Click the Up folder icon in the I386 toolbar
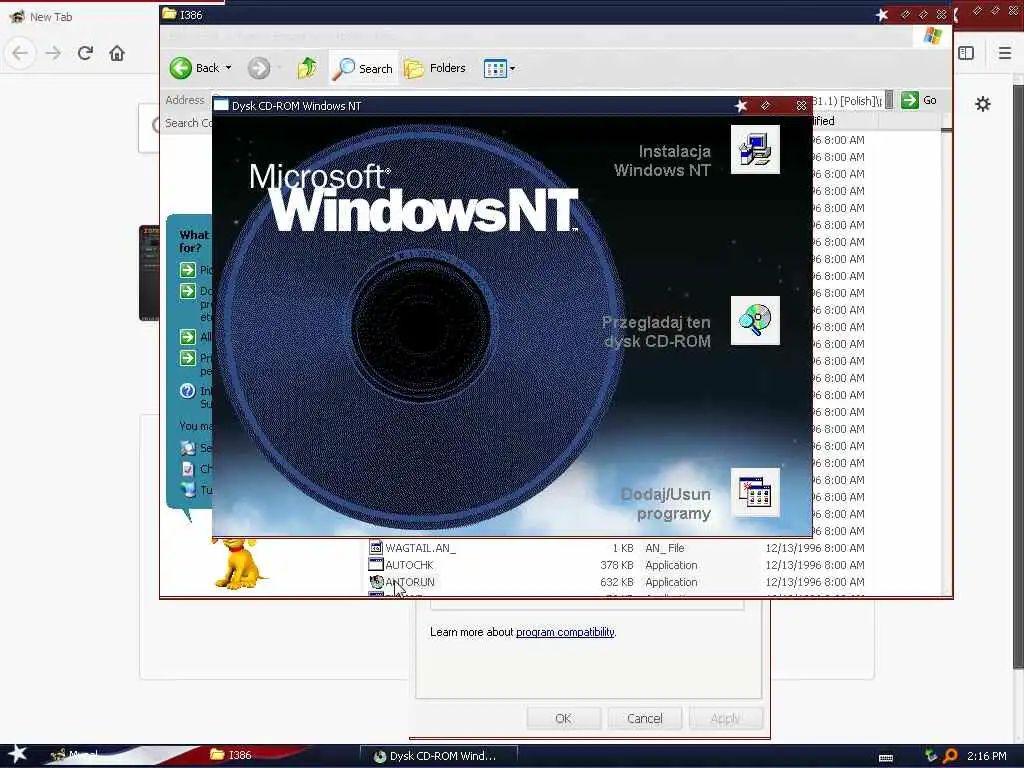 [x=306, y=68]
